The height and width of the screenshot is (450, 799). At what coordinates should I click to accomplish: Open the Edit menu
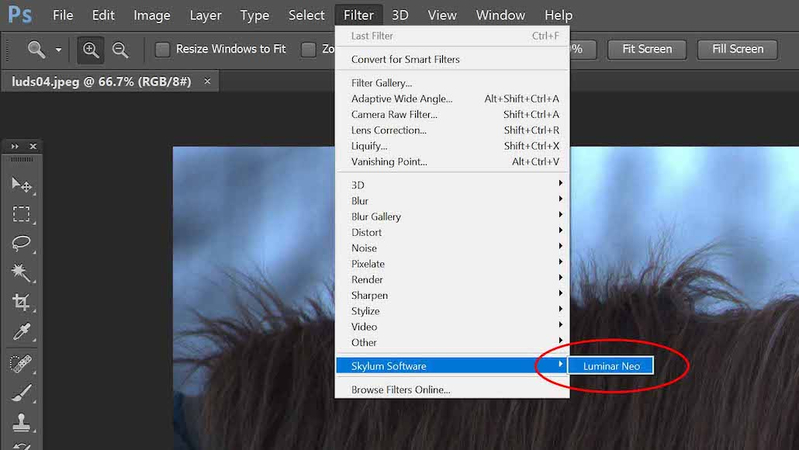tap(103, 15)
